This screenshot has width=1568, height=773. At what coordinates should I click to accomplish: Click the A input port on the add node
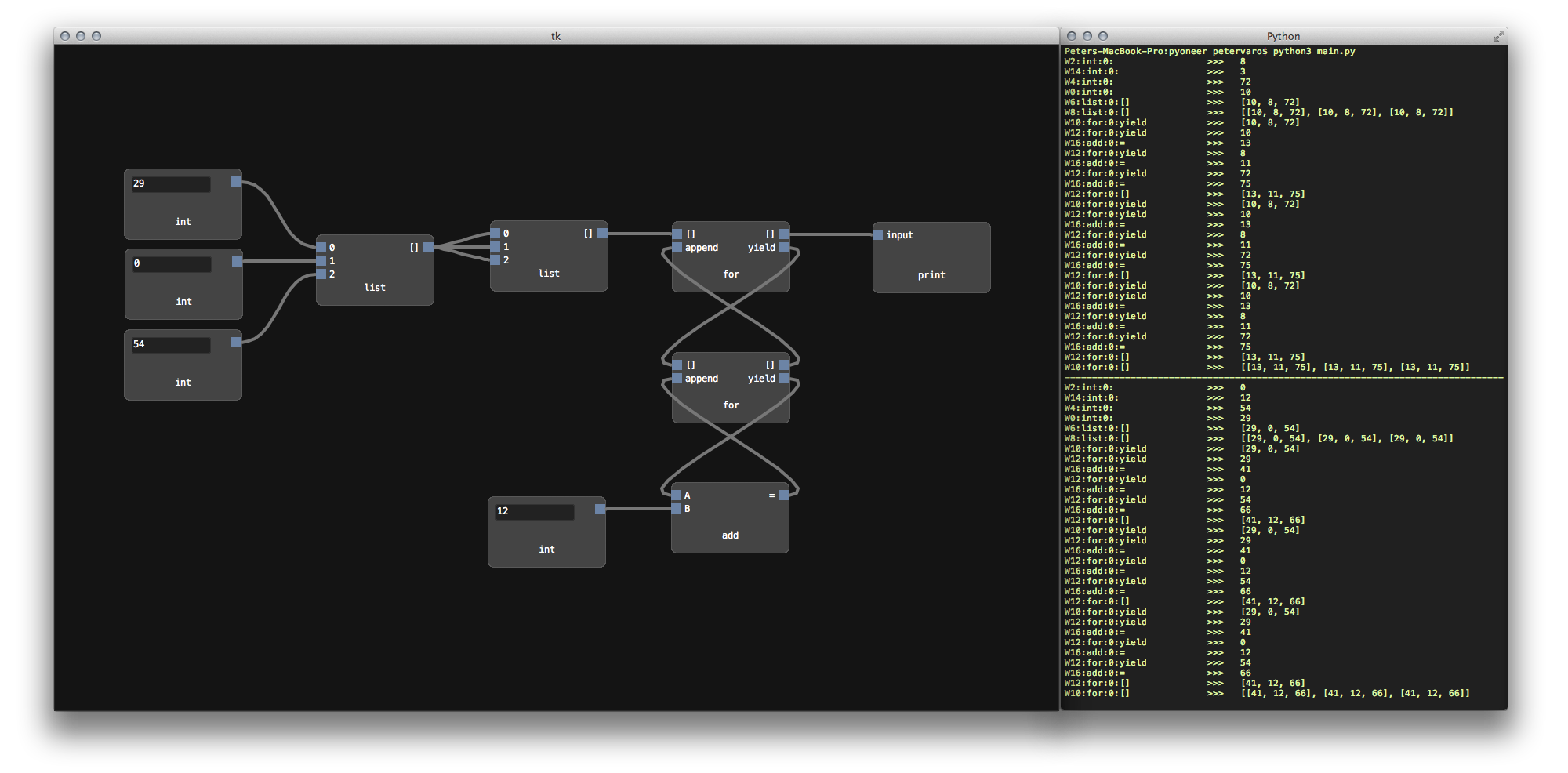coord(676,495)
